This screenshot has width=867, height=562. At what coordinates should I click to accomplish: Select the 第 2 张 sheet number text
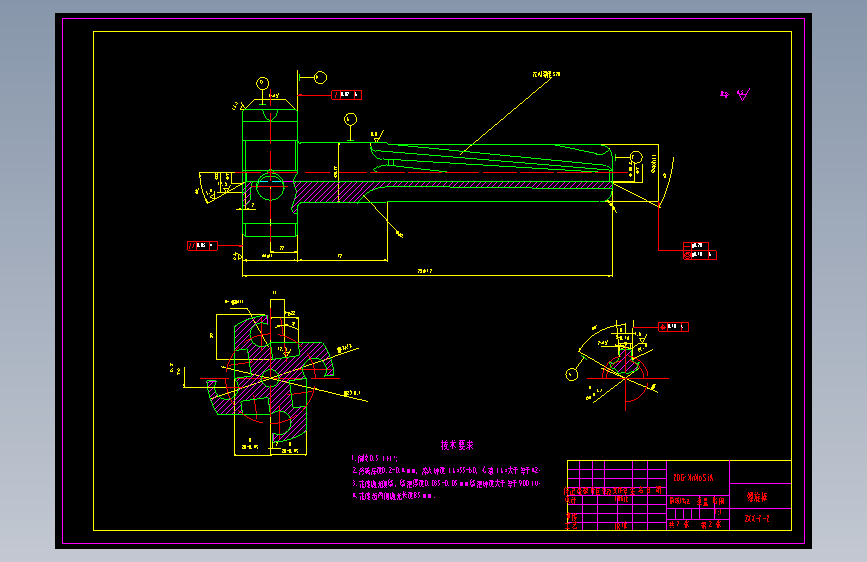coord(711,524)
